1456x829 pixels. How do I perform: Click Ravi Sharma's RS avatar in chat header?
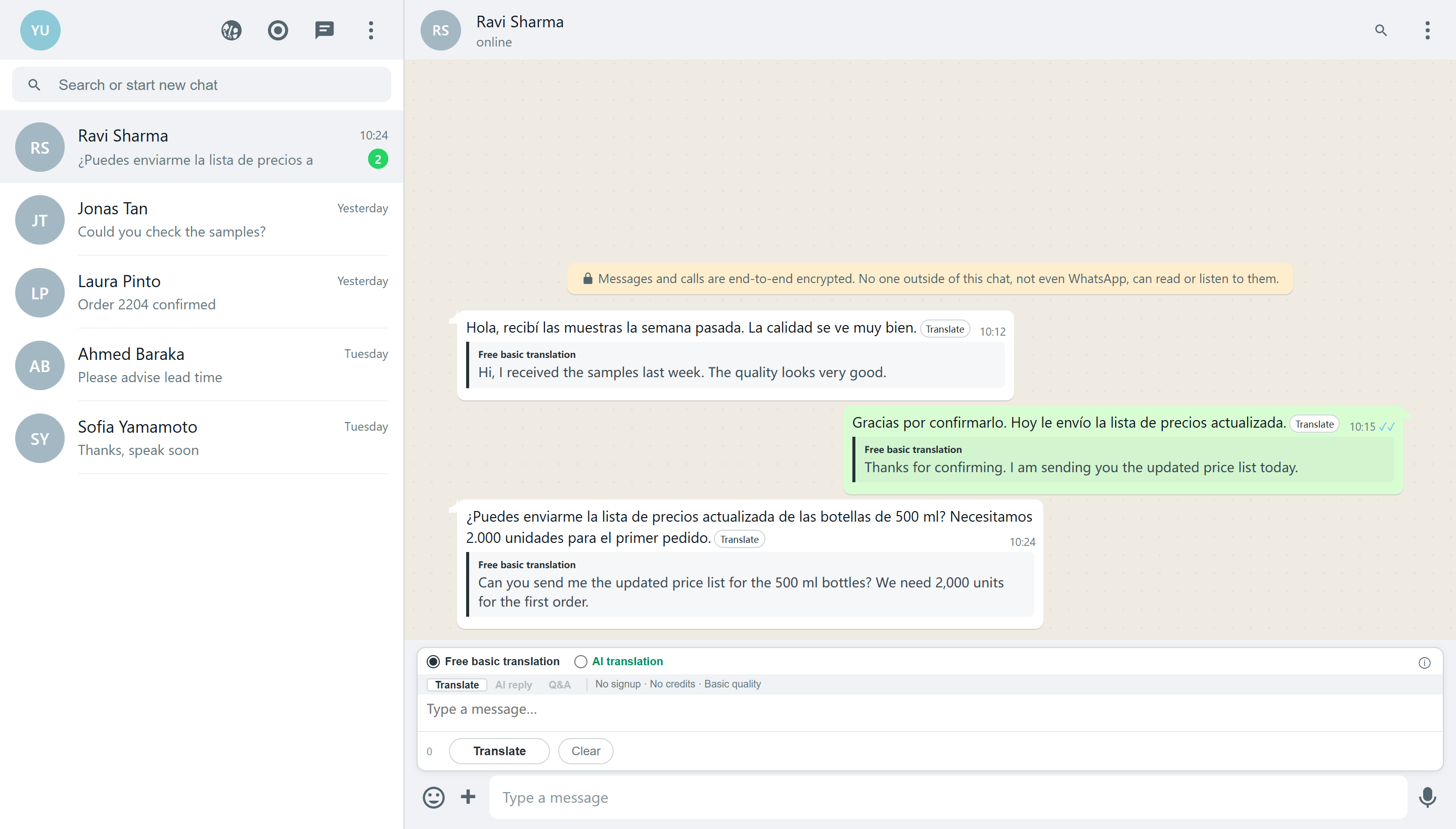click(441, 30)
